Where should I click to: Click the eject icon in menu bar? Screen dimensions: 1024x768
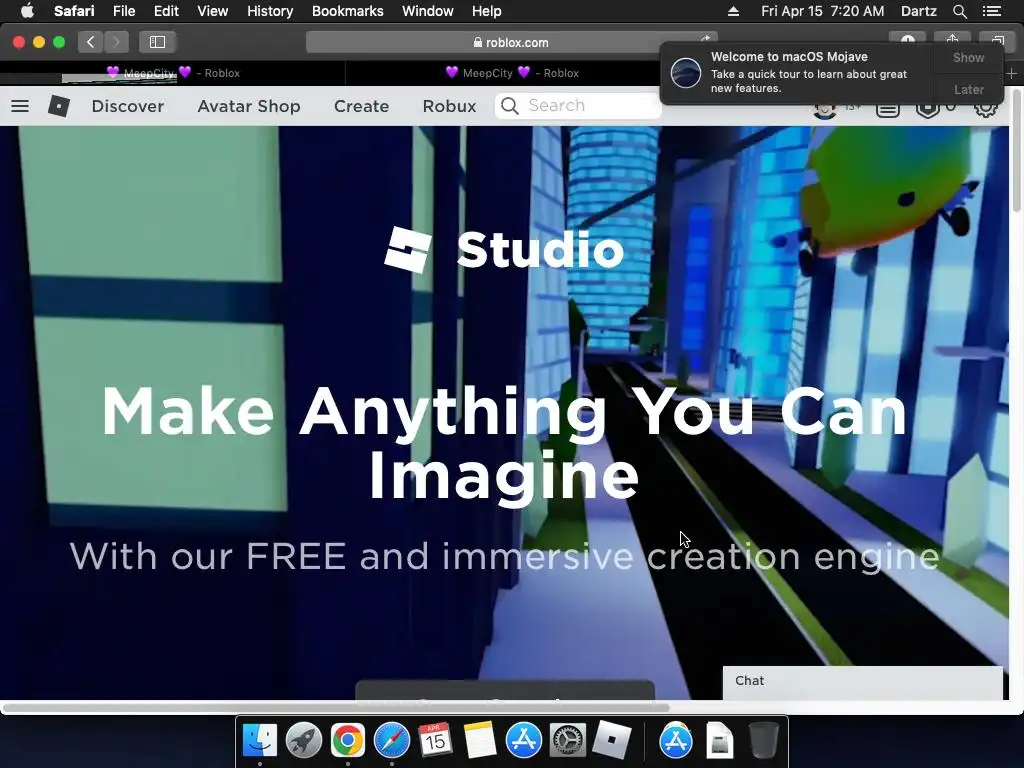click(x=733, y=11)
